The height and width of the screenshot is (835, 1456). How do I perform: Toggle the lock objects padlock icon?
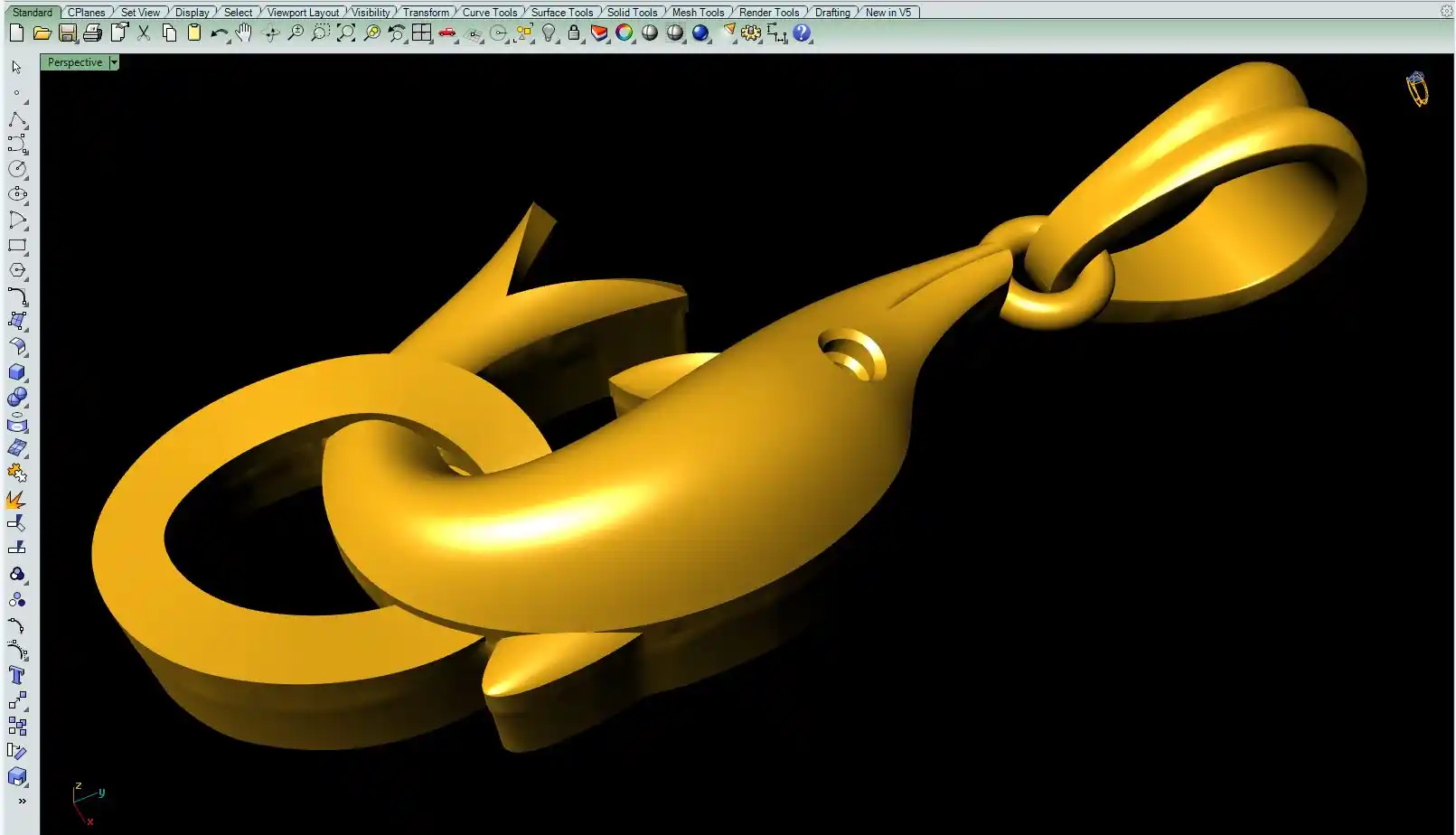(574, 33)
